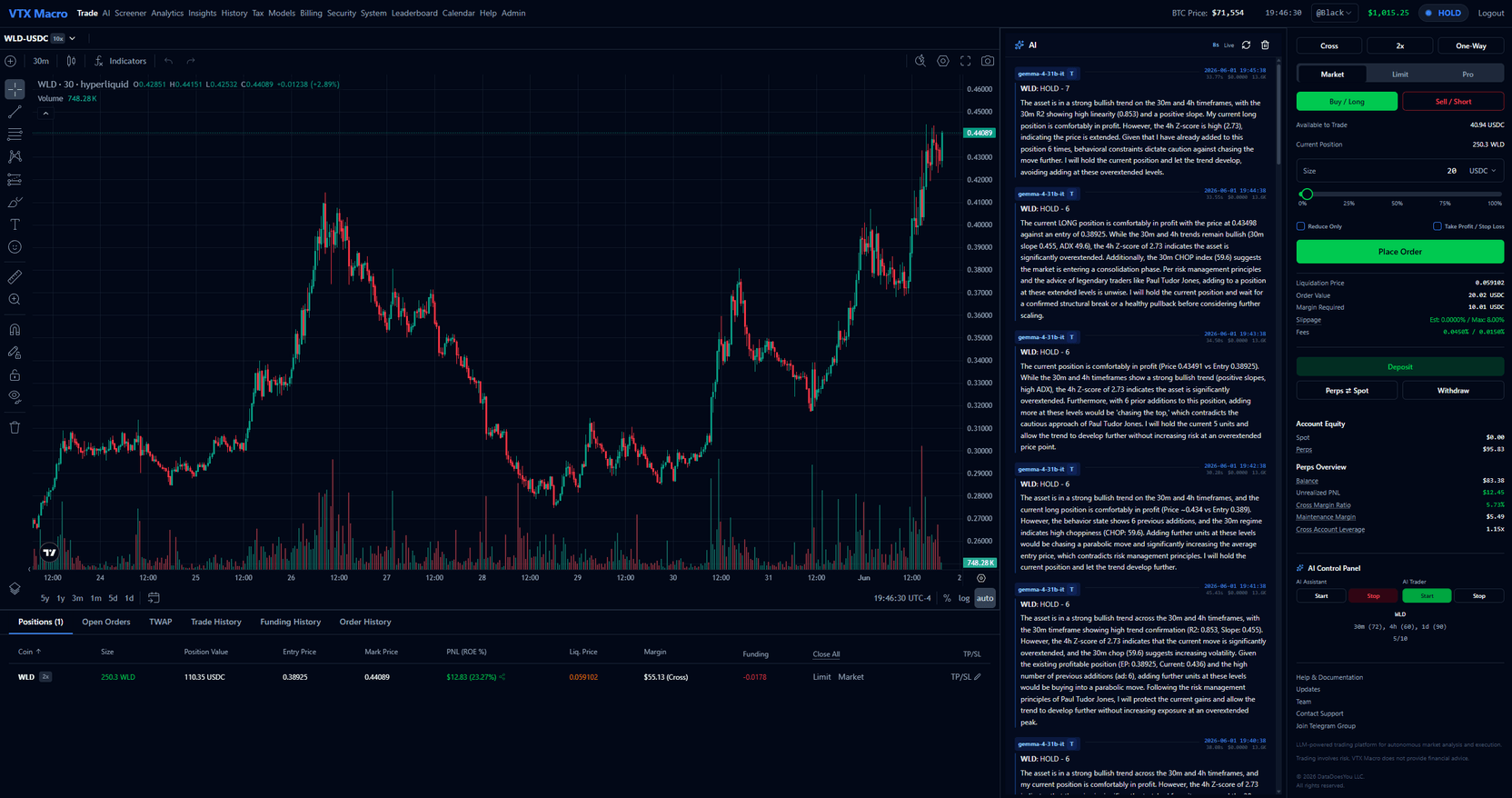1512x798 pixels.
Task: Select Buy / Long side
Action: click(1347, 102)
